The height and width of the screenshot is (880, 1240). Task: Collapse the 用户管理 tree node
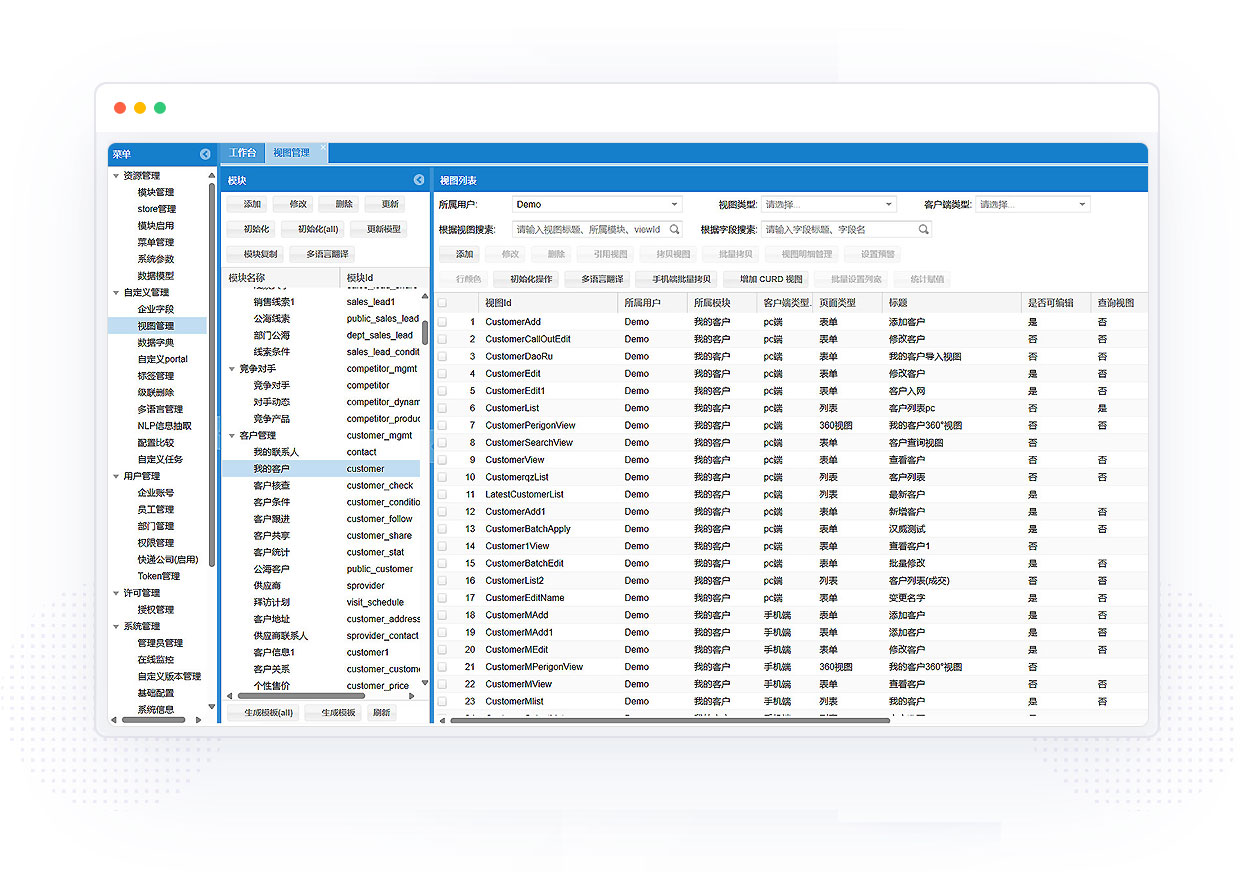[115, 476]
